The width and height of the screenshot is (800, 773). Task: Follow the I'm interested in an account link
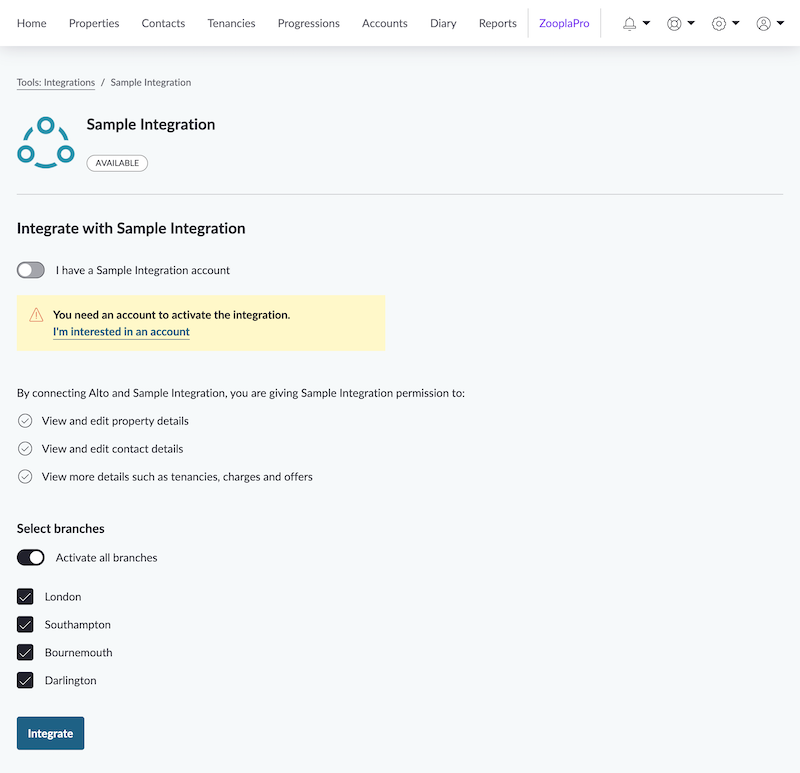121,332
